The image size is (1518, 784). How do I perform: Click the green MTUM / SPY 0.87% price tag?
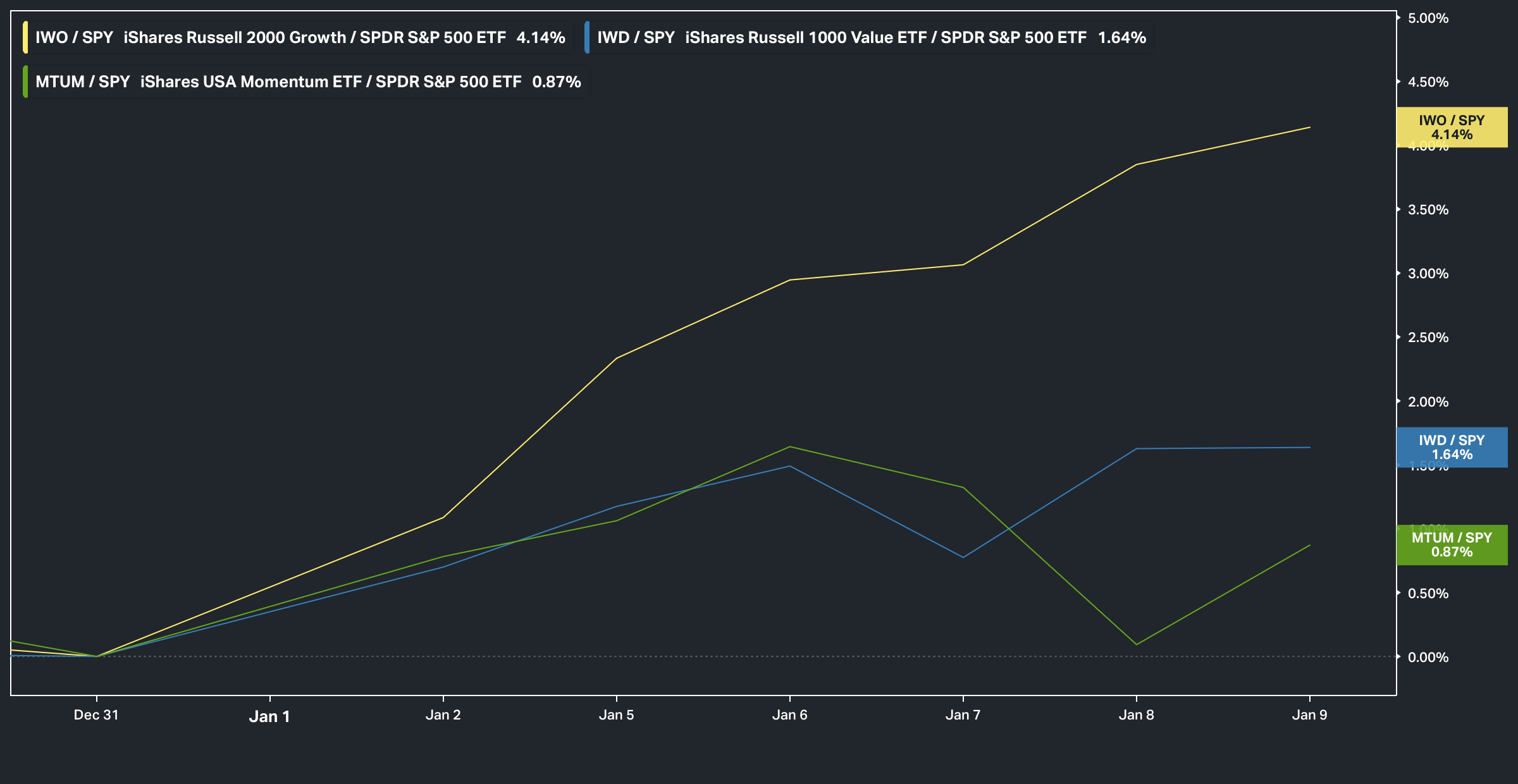click(x=1452, y=544)
